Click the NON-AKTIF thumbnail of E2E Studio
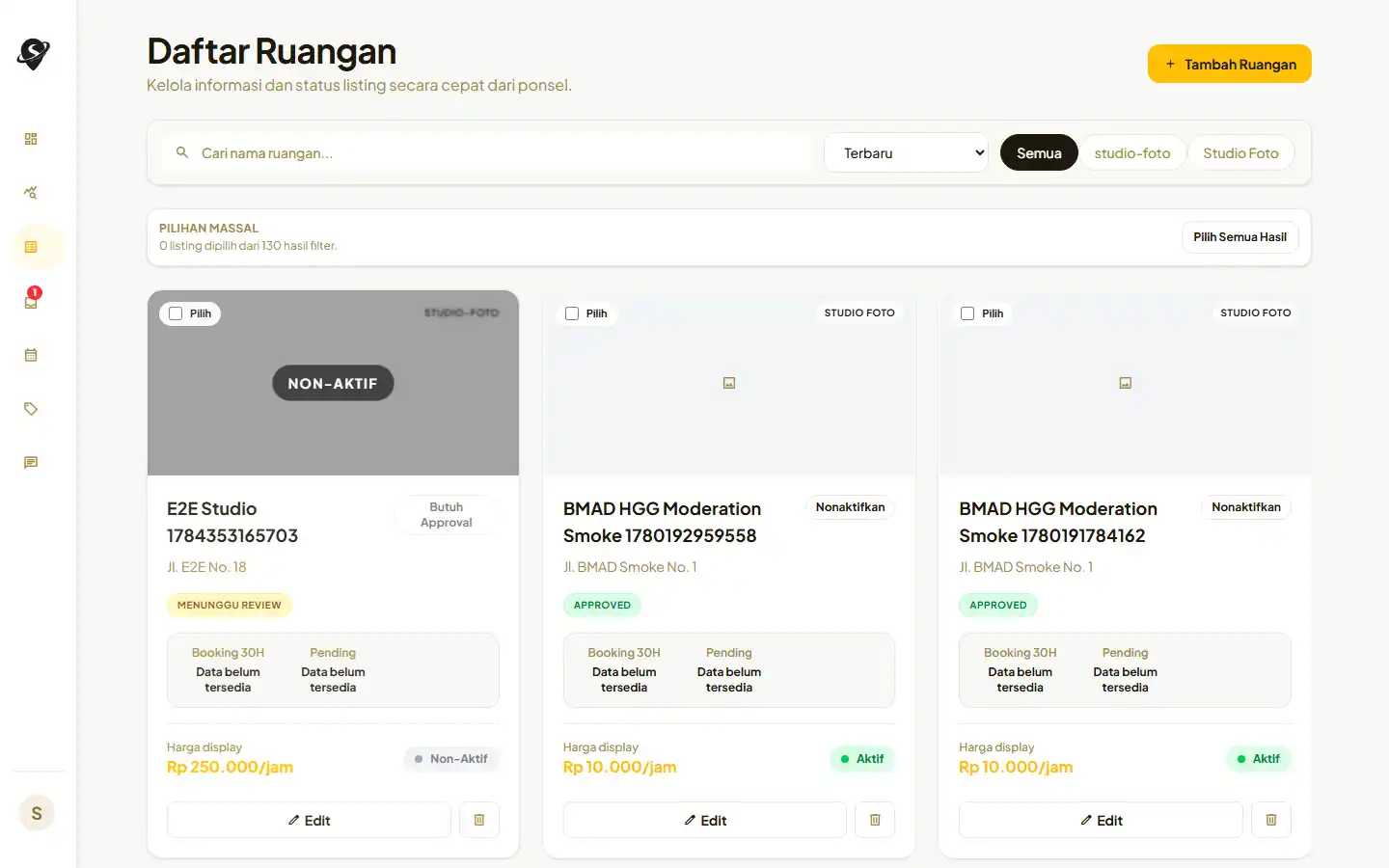Screen dimensions: 1389x868 [333, 383]
